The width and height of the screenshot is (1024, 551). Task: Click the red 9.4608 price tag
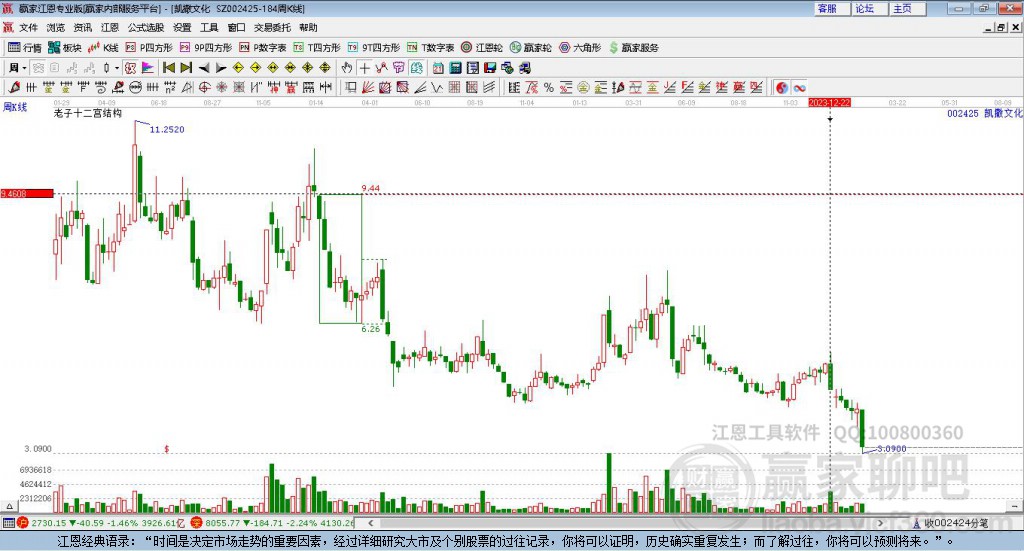[x=27, y=194]
